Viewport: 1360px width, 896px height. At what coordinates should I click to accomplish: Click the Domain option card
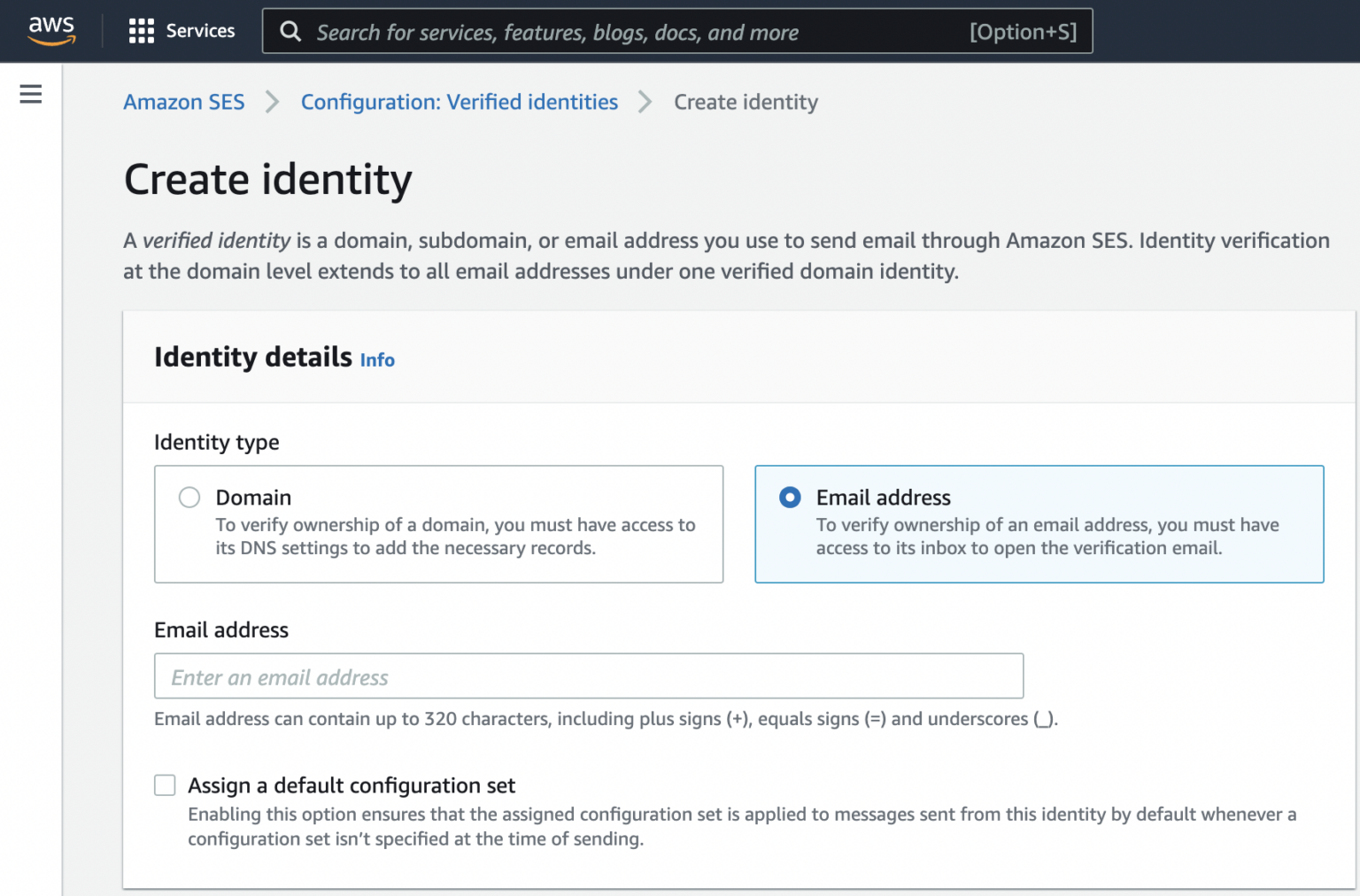click(438, 524)
